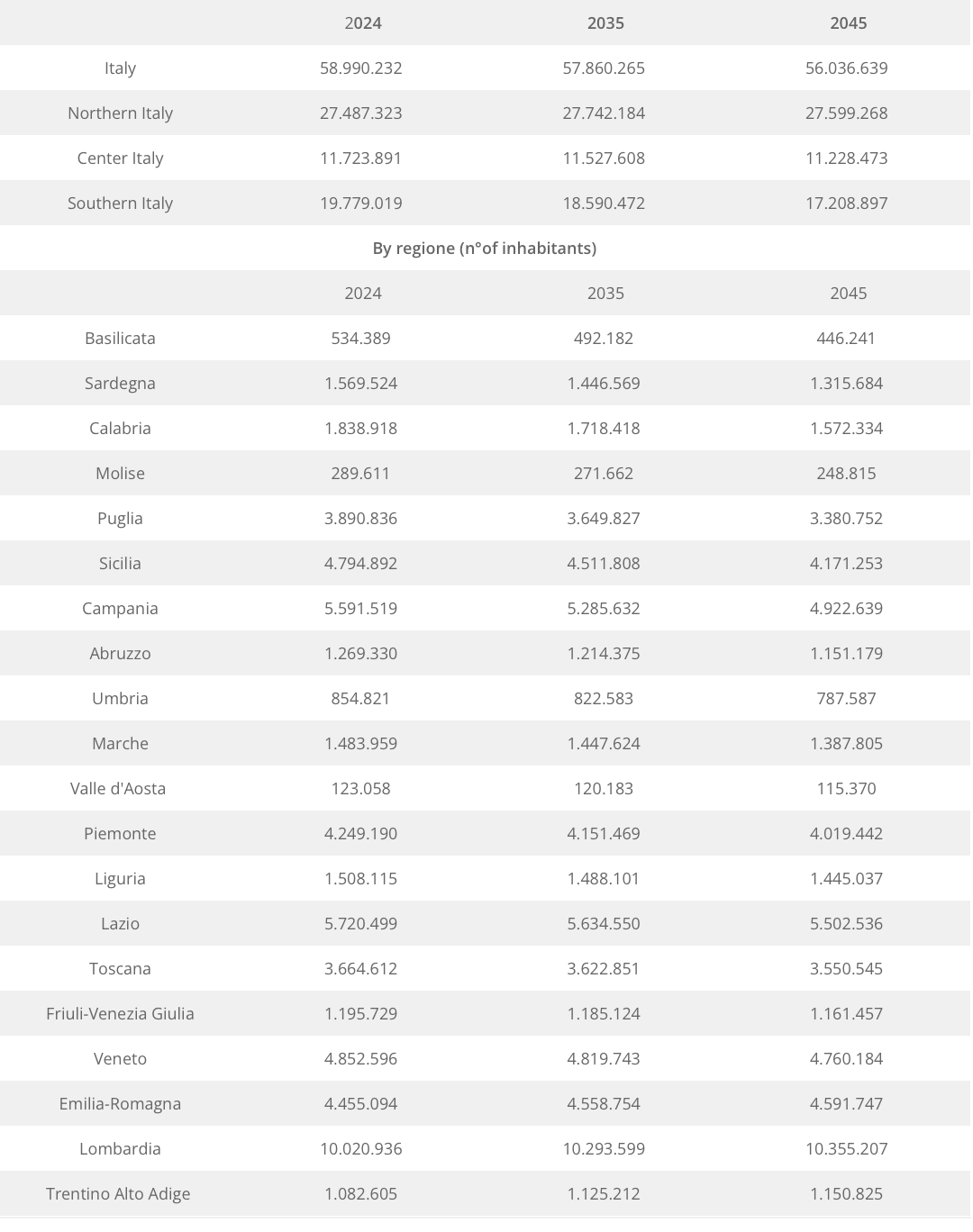Click the Piemonte 2045 value 4.019.442

(x=846, y=834)
